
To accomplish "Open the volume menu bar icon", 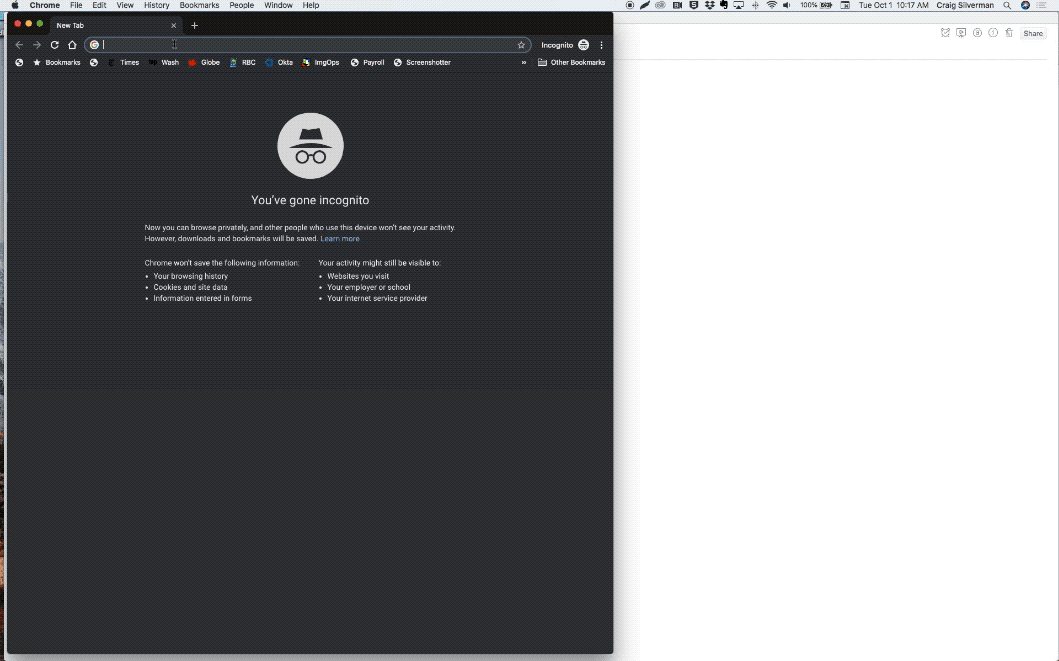I will tap(787, 5).
